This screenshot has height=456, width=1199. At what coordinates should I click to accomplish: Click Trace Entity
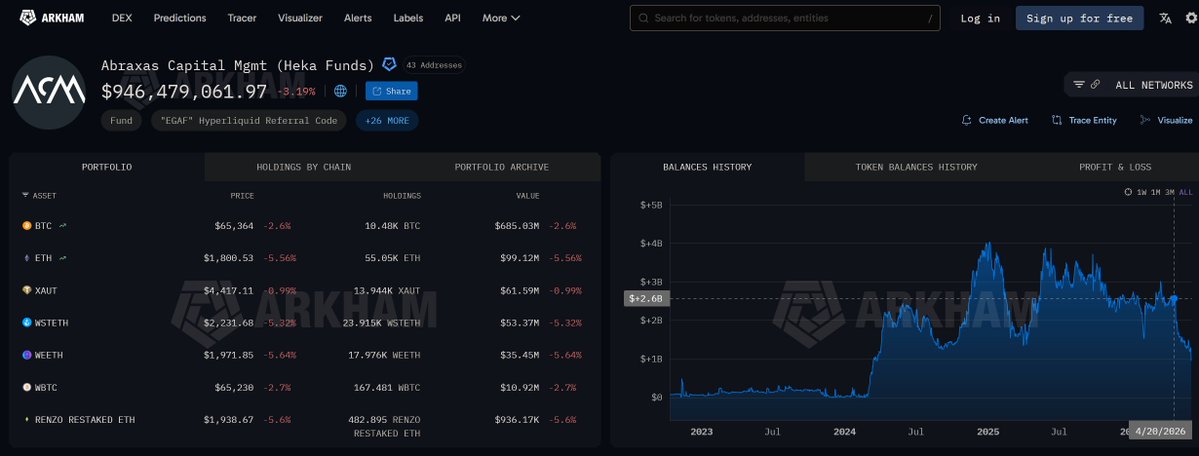click(x=1084, y=120)
